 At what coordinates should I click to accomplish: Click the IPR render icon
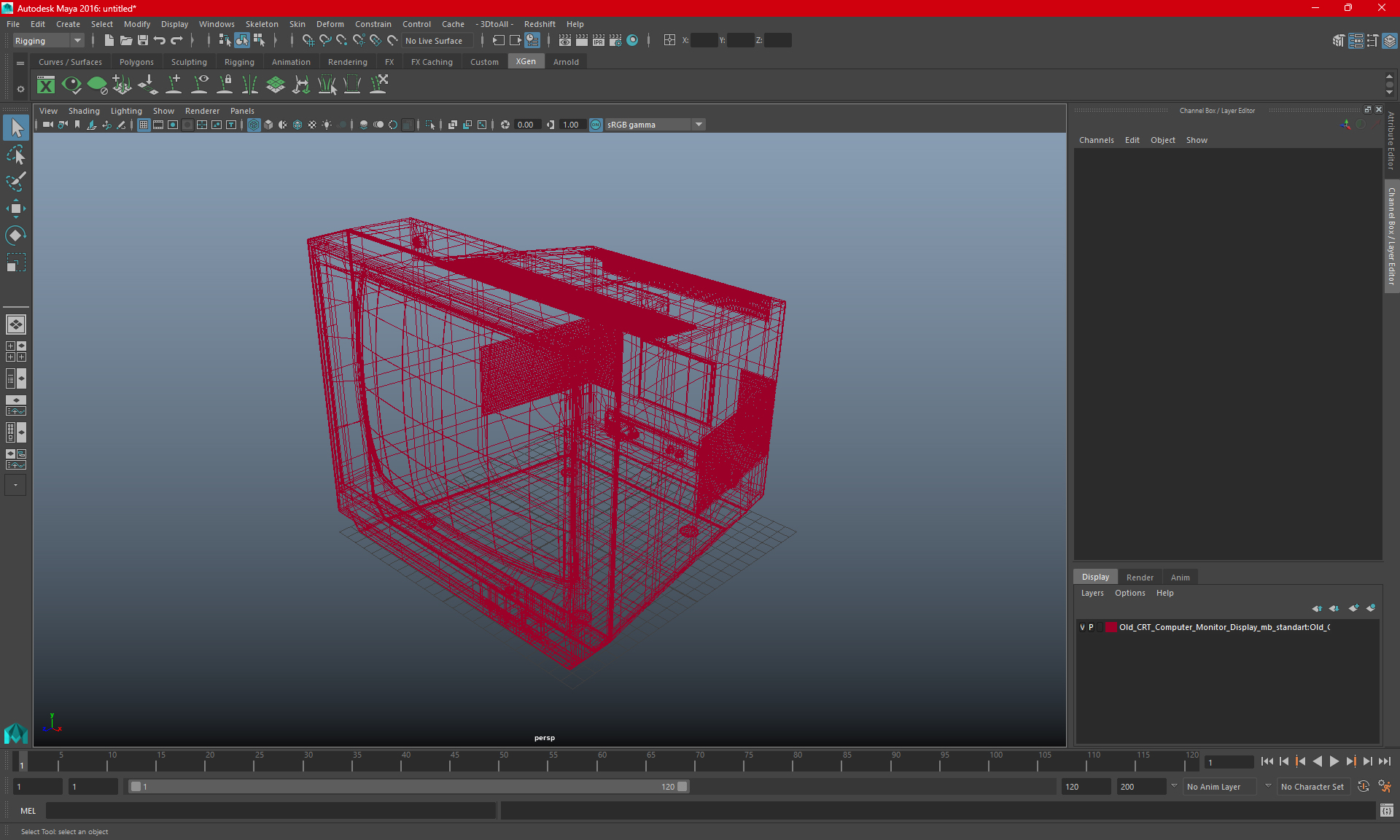pos(598,41)
